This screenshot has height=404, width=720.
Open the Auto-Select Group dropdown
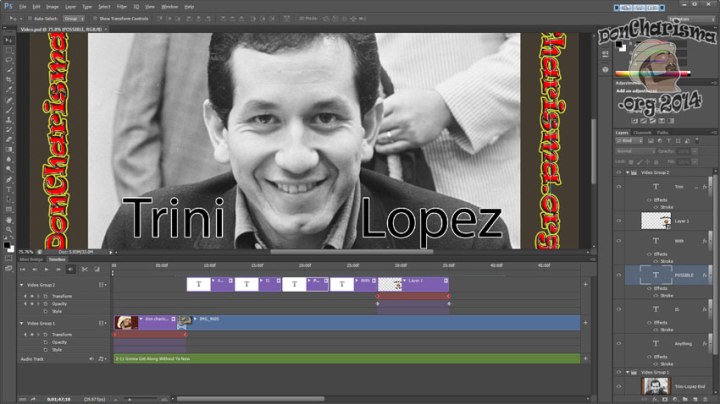pos(75,18)
